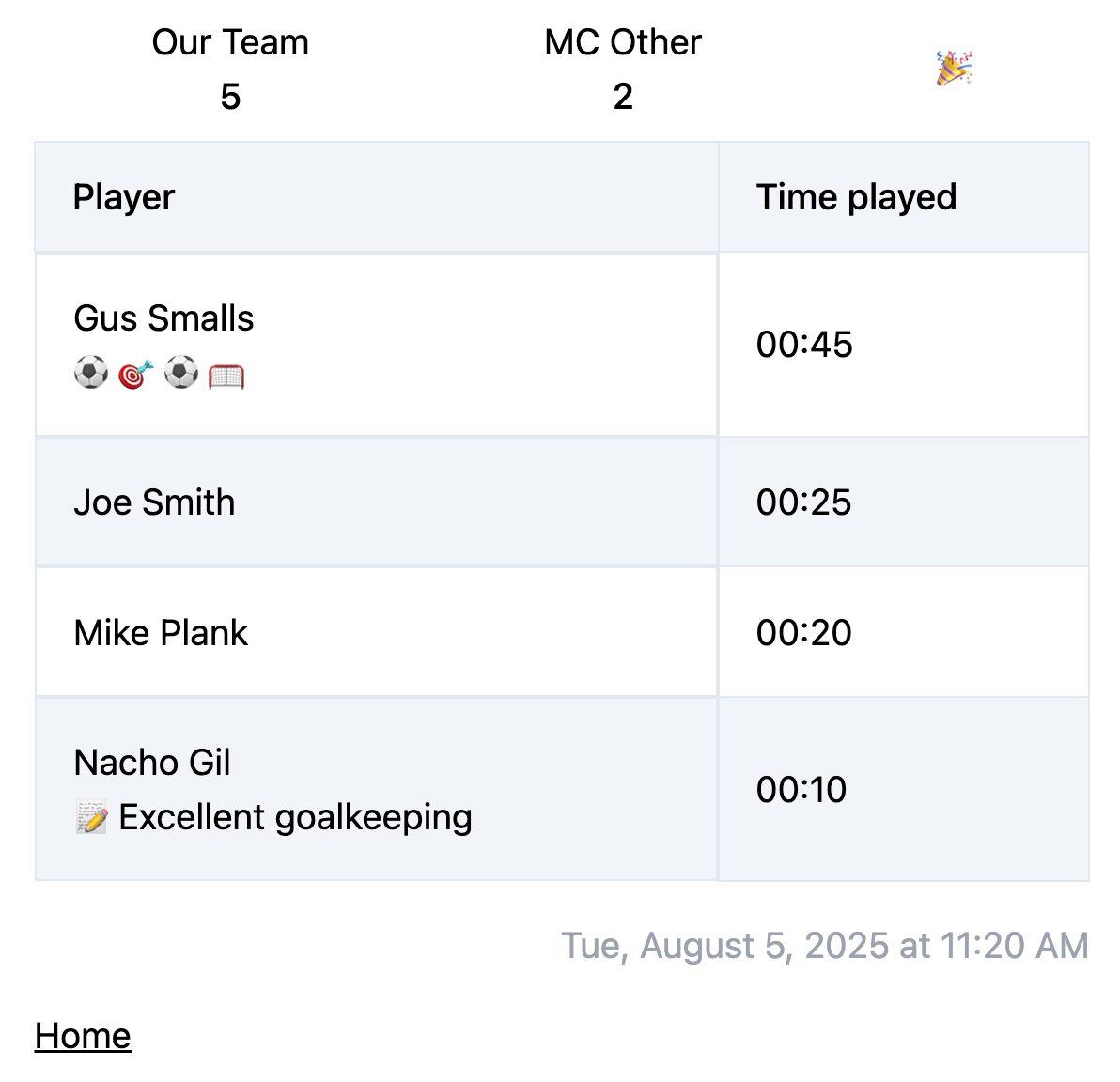Viewport: 1120px width, 1082px height.
Task: Click the memo note icon under Nacho Gil
Action: tap(91, 818)
